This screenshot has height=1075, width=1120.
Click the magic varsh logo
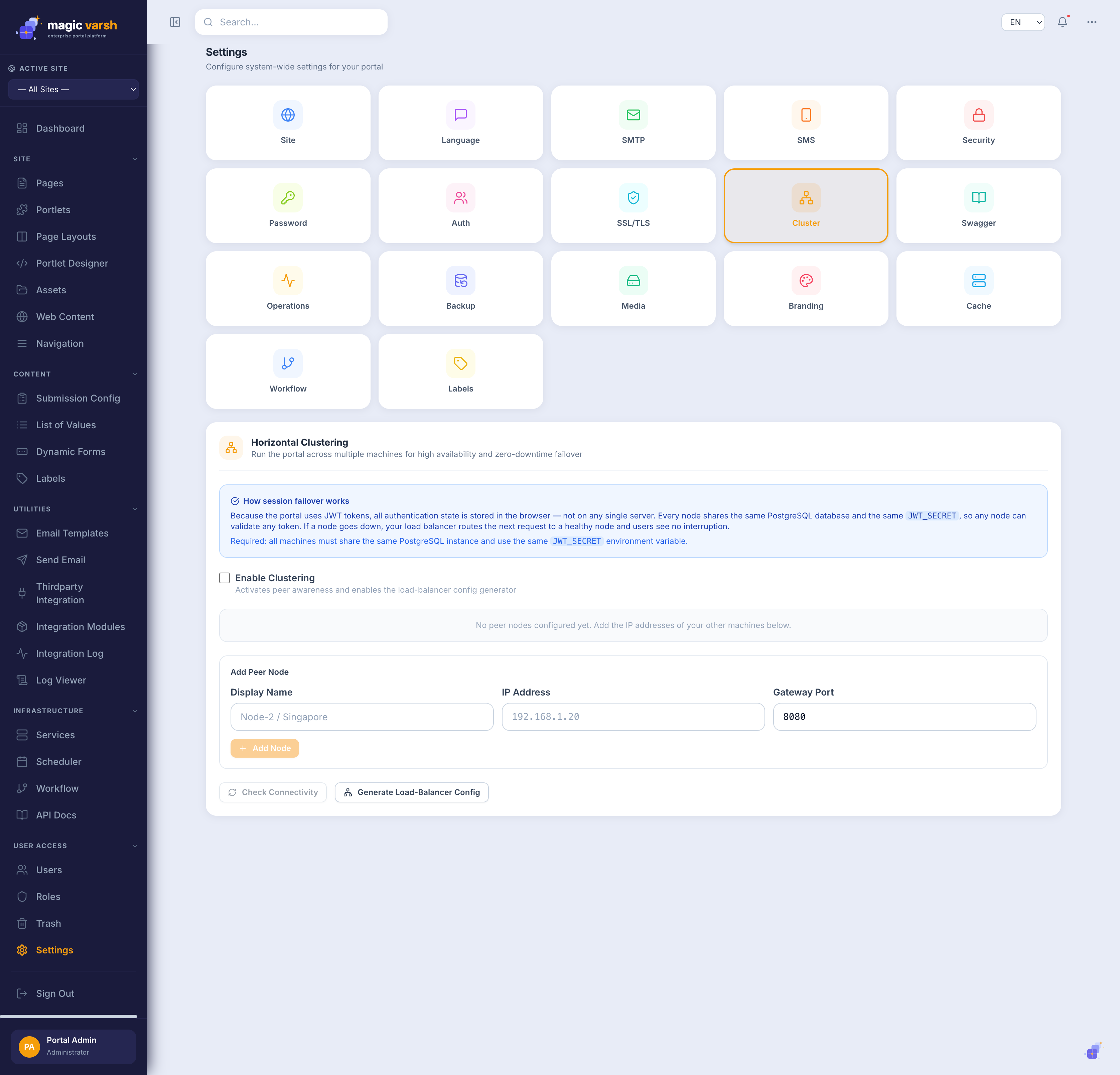click(x=66, y=27)
